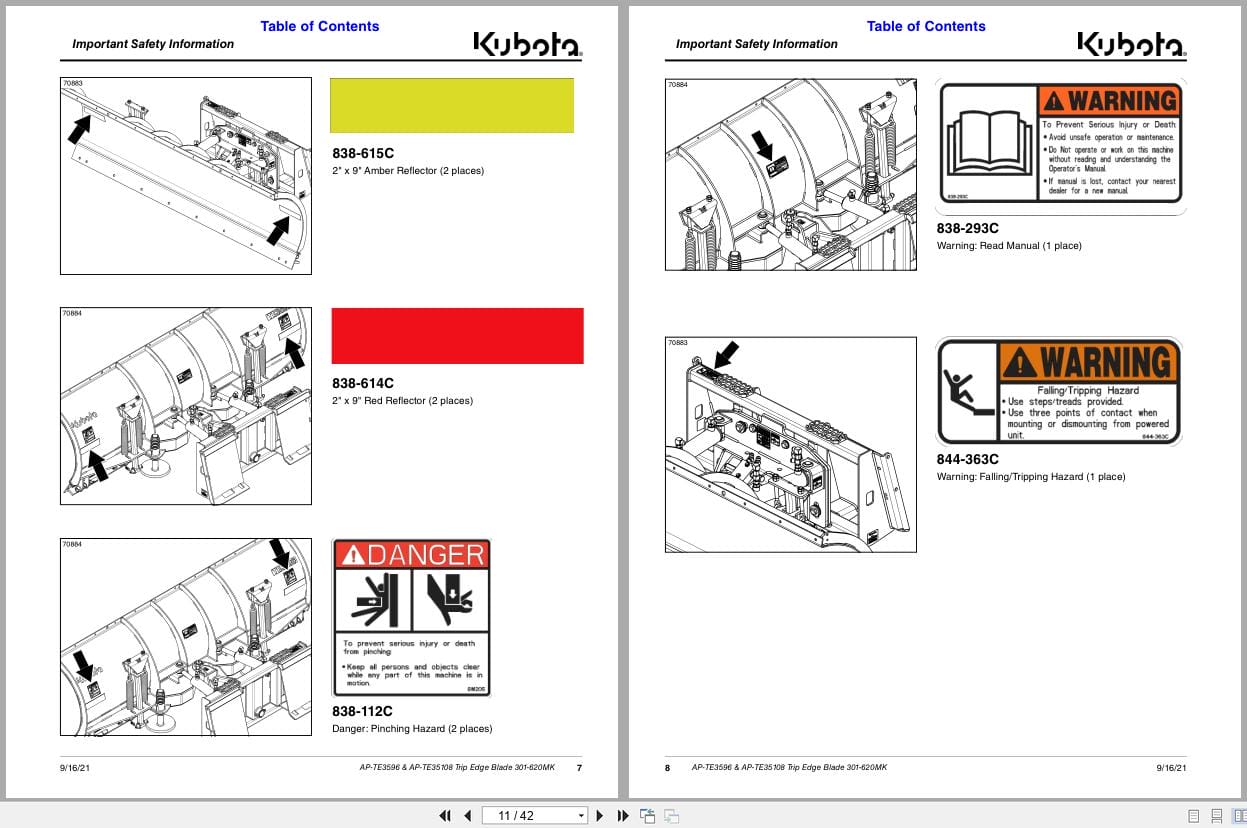This screenshot has height=828, width=1247.
Task: Jump to the first page
Action: [x=445, y=815]
